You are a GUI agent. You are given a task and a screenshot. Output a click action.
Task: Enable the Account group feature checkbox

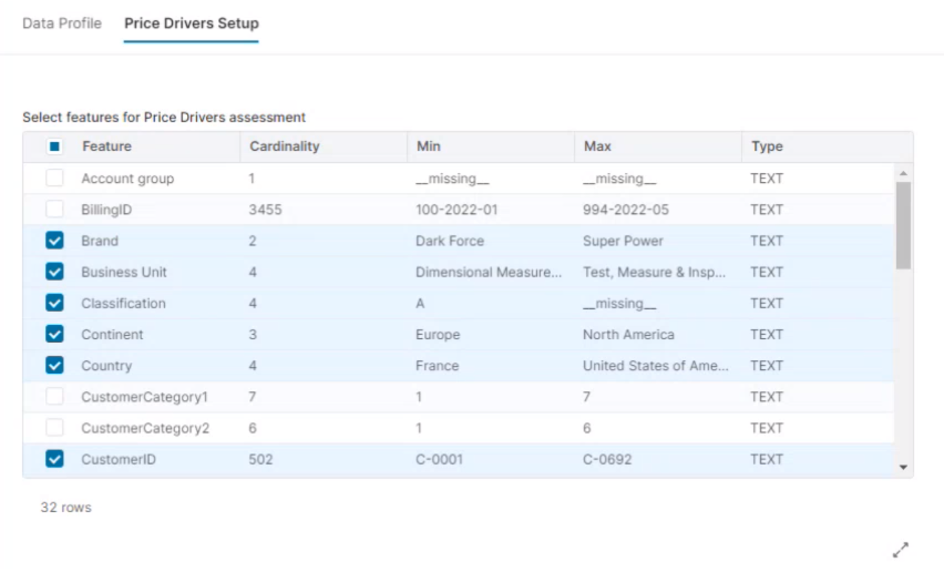click(x=55, y=178)
